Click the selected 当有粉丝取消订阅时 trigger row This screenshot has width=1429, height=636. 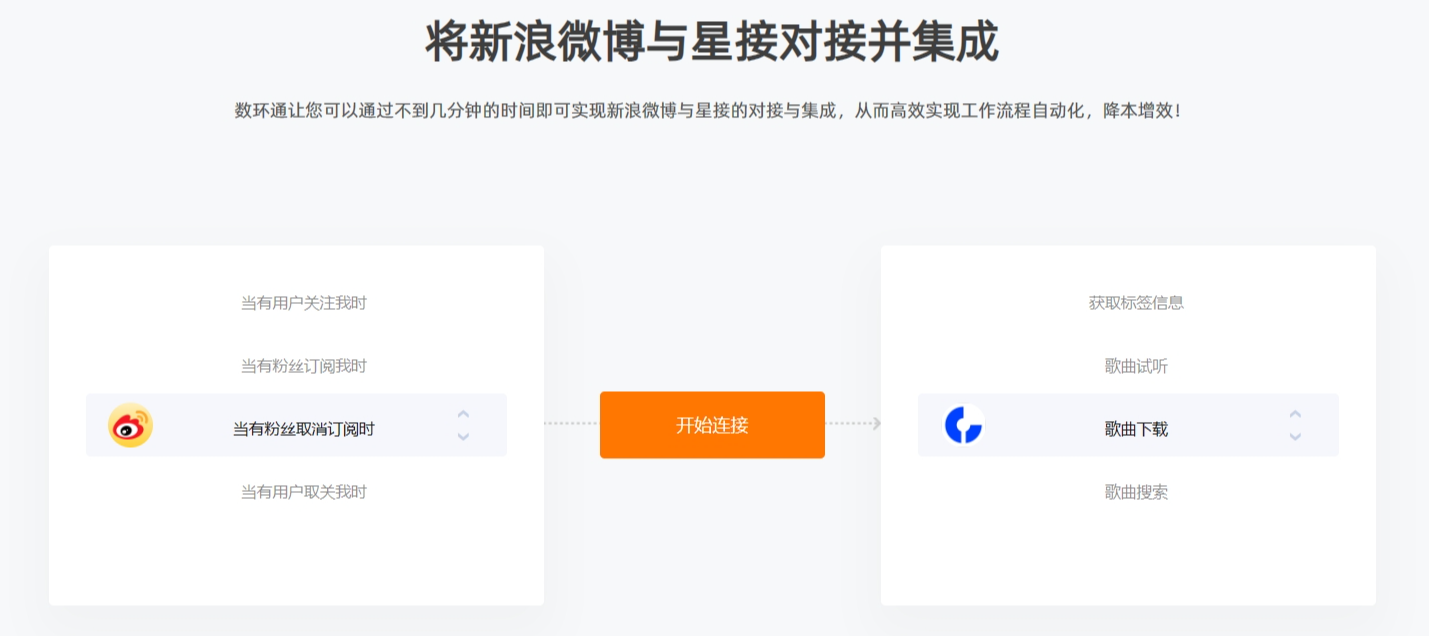296,425
